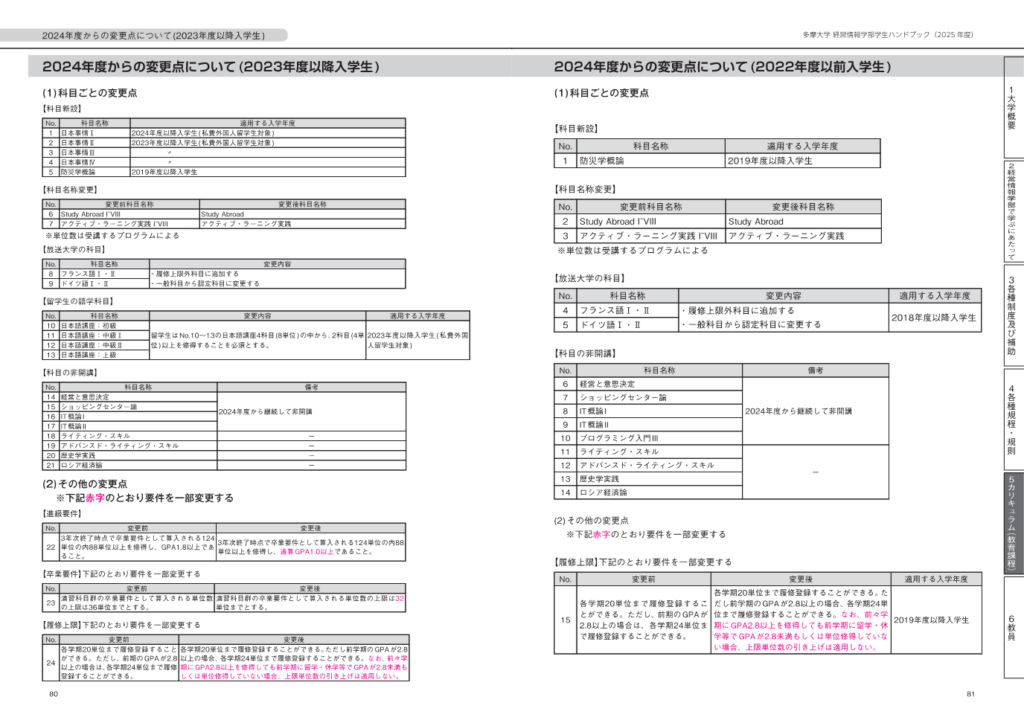Click the right page heading for 2022年度以前入学生

[x=721, y=67]
